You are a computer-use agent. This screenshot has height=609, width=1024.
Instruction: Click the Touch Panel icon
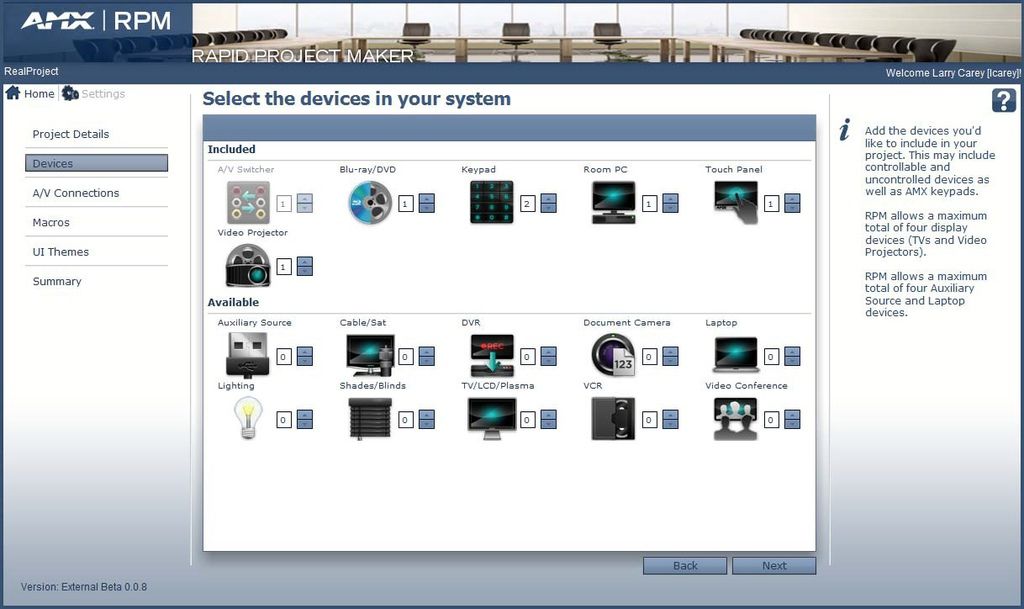pyautogui.click(x=736, y=203)
